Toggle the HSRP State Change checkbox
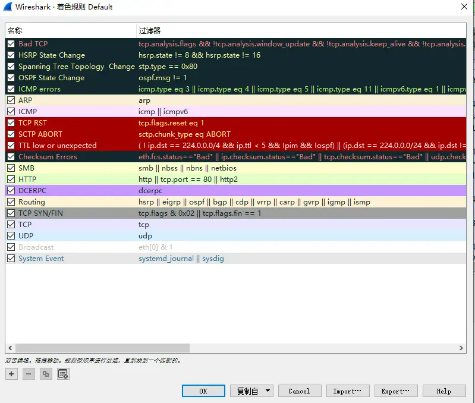Image resolution: width=475 pixels, height=403 pixels. point(11,55)
